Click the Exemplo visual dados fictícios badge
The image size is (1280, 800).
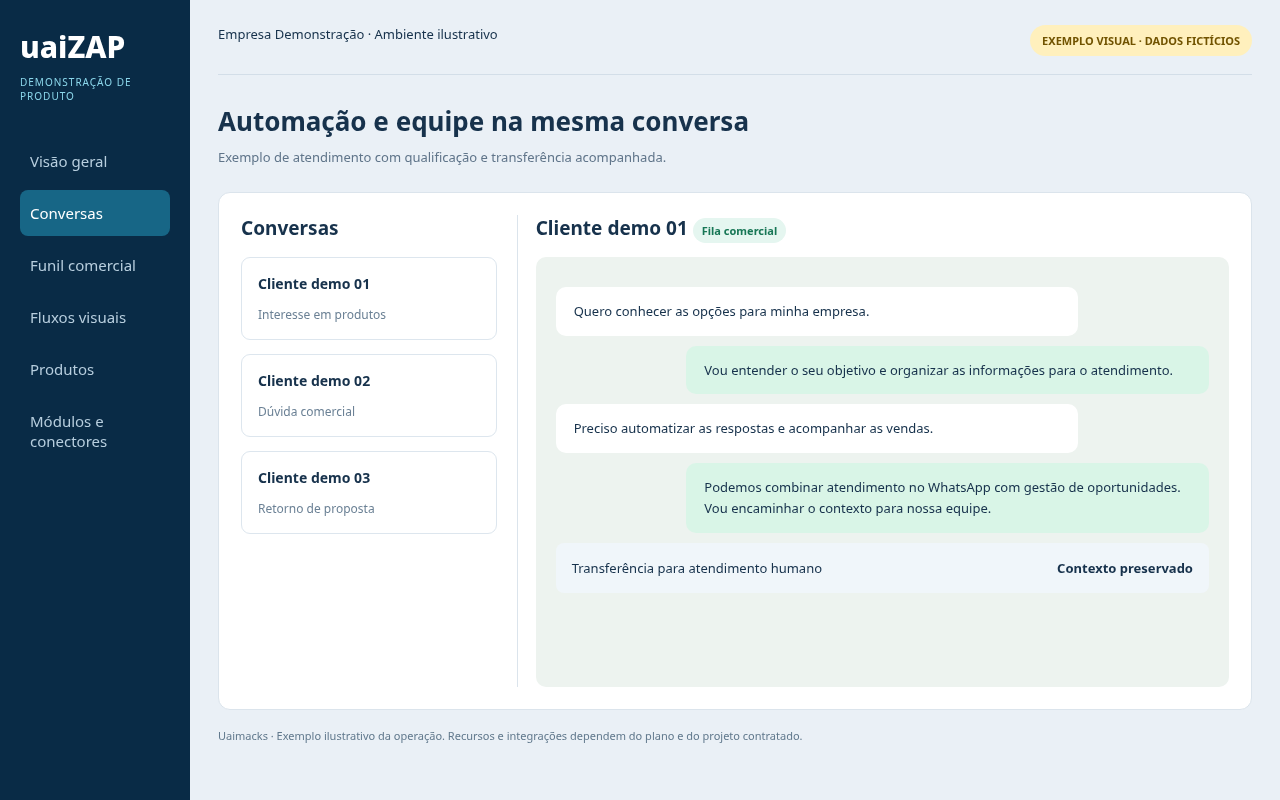tap(1141, 41)
